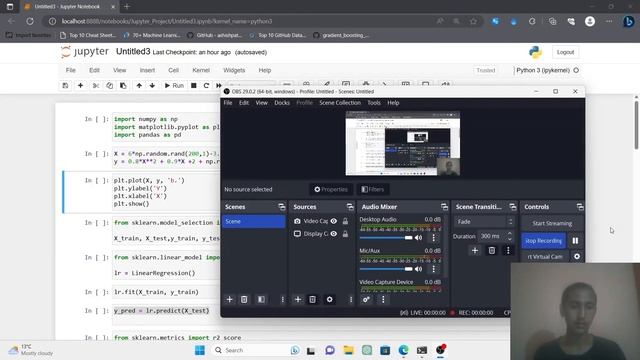Screen dimensions: 640x360
Task: Open File Explorer from taskbar
Action: click(x=349, y=350)
